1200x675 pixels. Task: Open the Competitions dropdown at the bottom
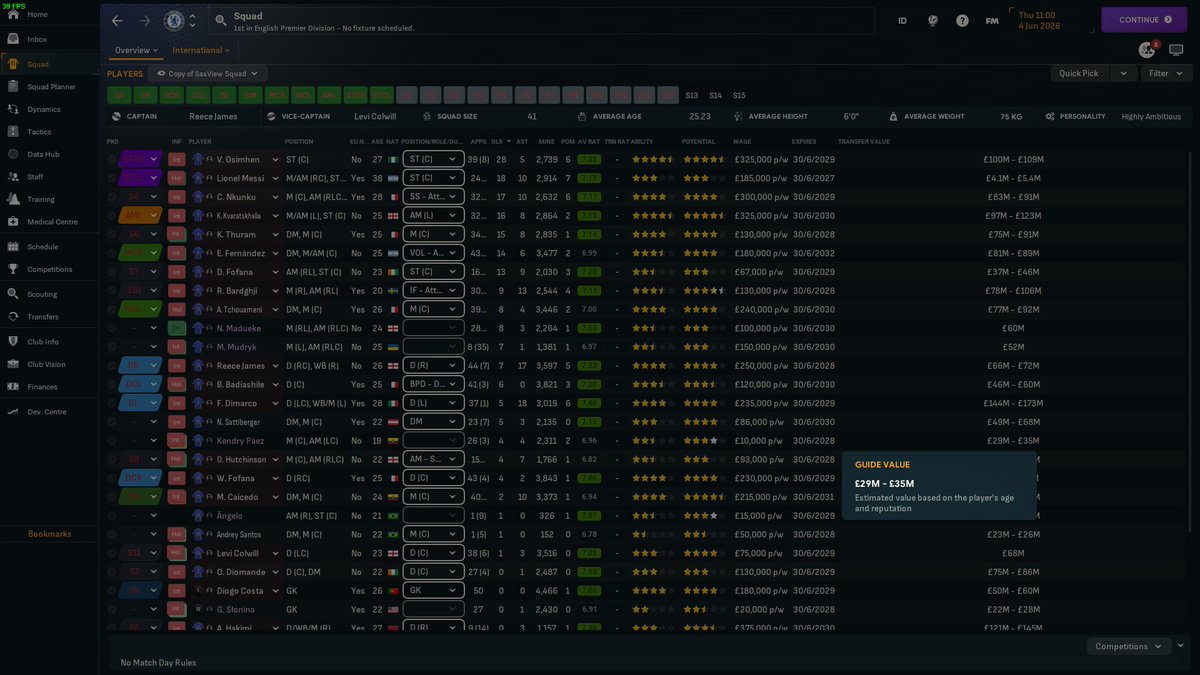[x=1130, y=646]
